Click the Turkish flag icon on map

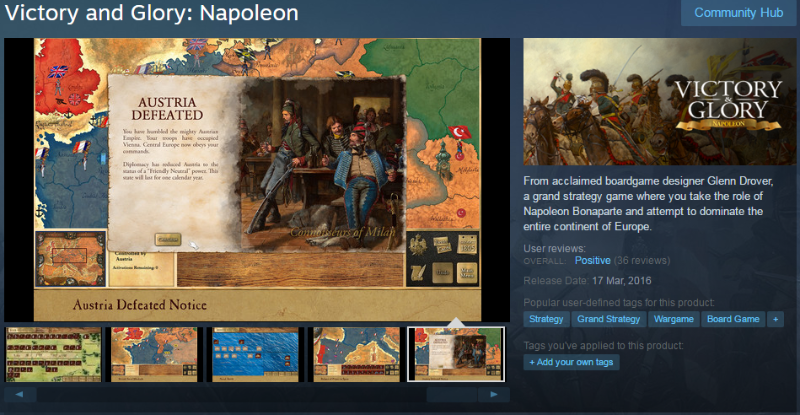tap(460, 132)
